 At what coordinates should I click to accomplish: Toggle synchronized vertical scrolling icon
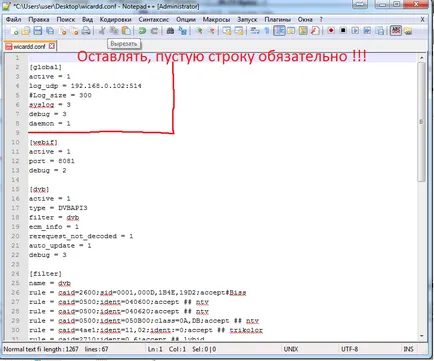pos(227,31)
